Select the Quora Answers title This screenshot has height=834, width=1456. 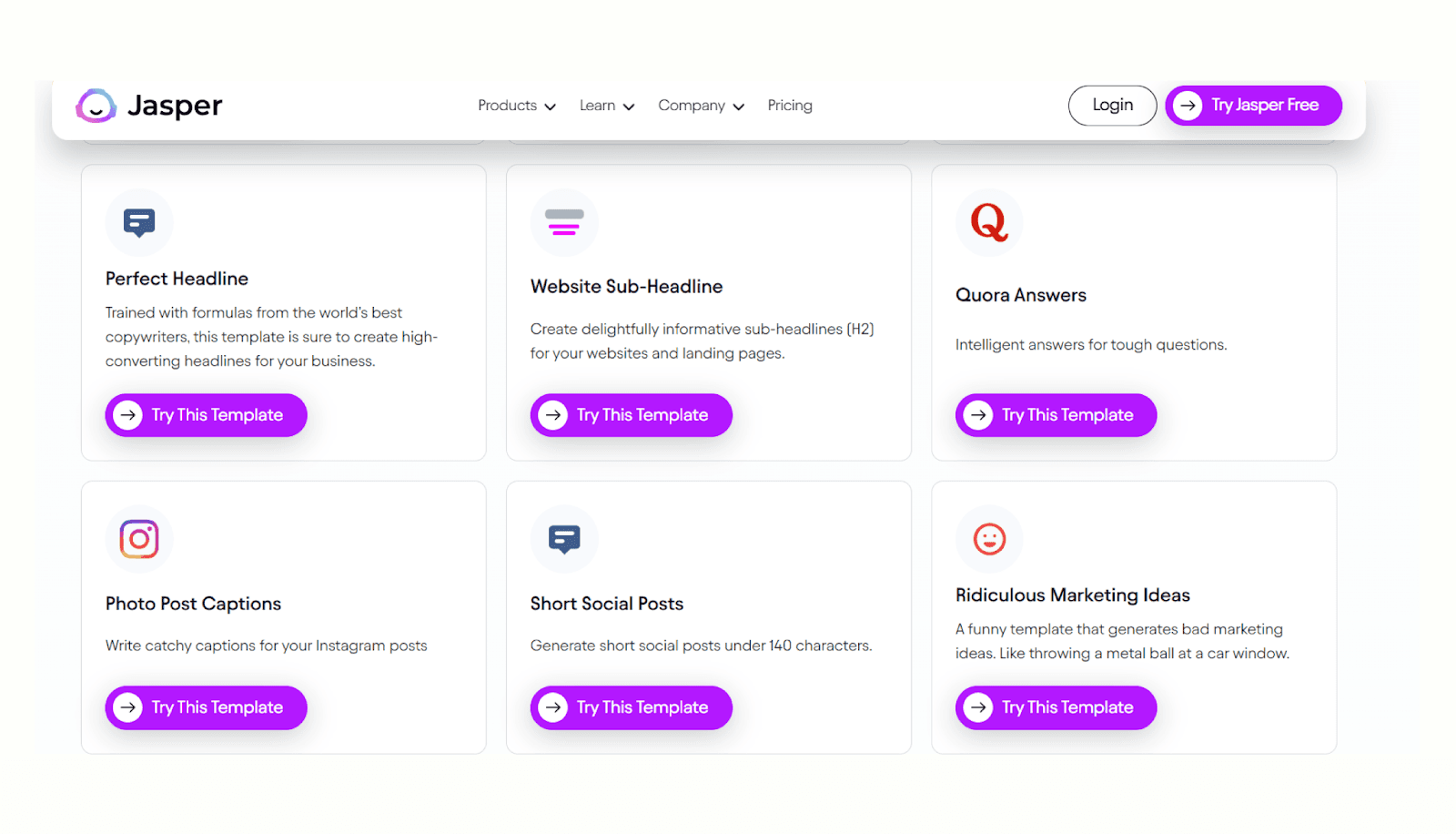1021,295
